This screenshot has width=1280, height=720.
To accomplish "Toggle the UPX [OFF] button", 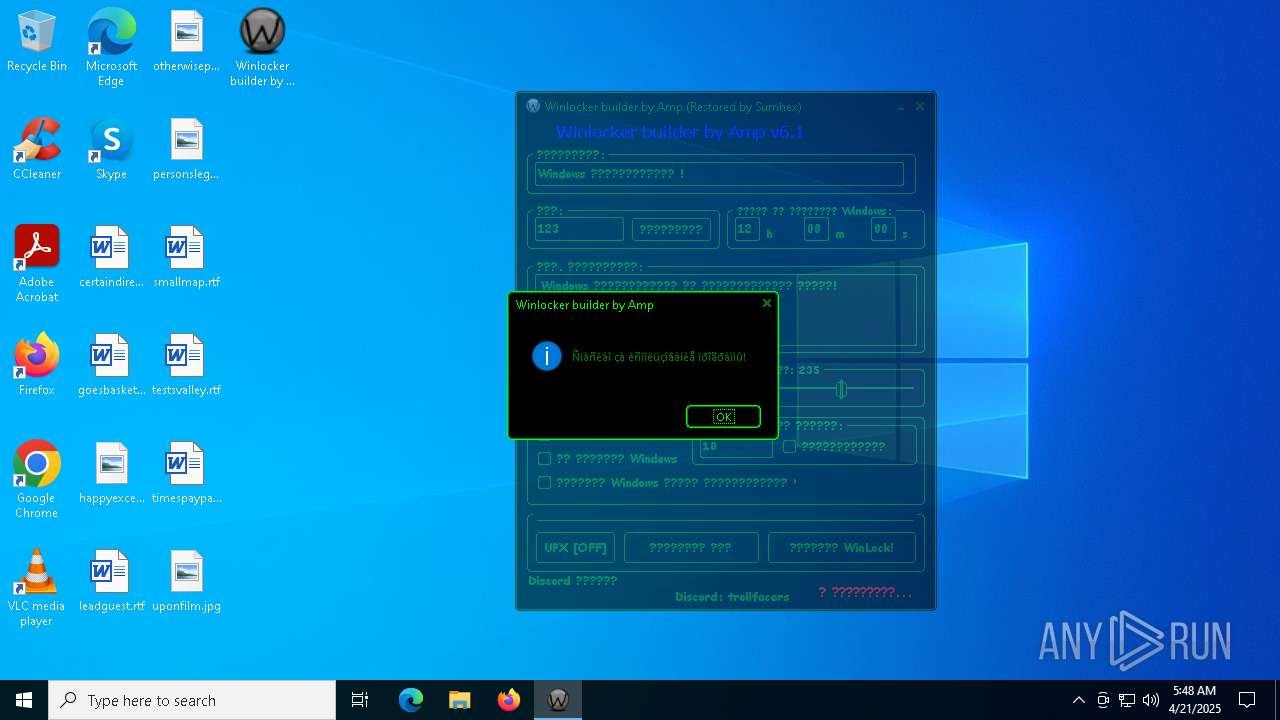I will click(x=575, y=548).
